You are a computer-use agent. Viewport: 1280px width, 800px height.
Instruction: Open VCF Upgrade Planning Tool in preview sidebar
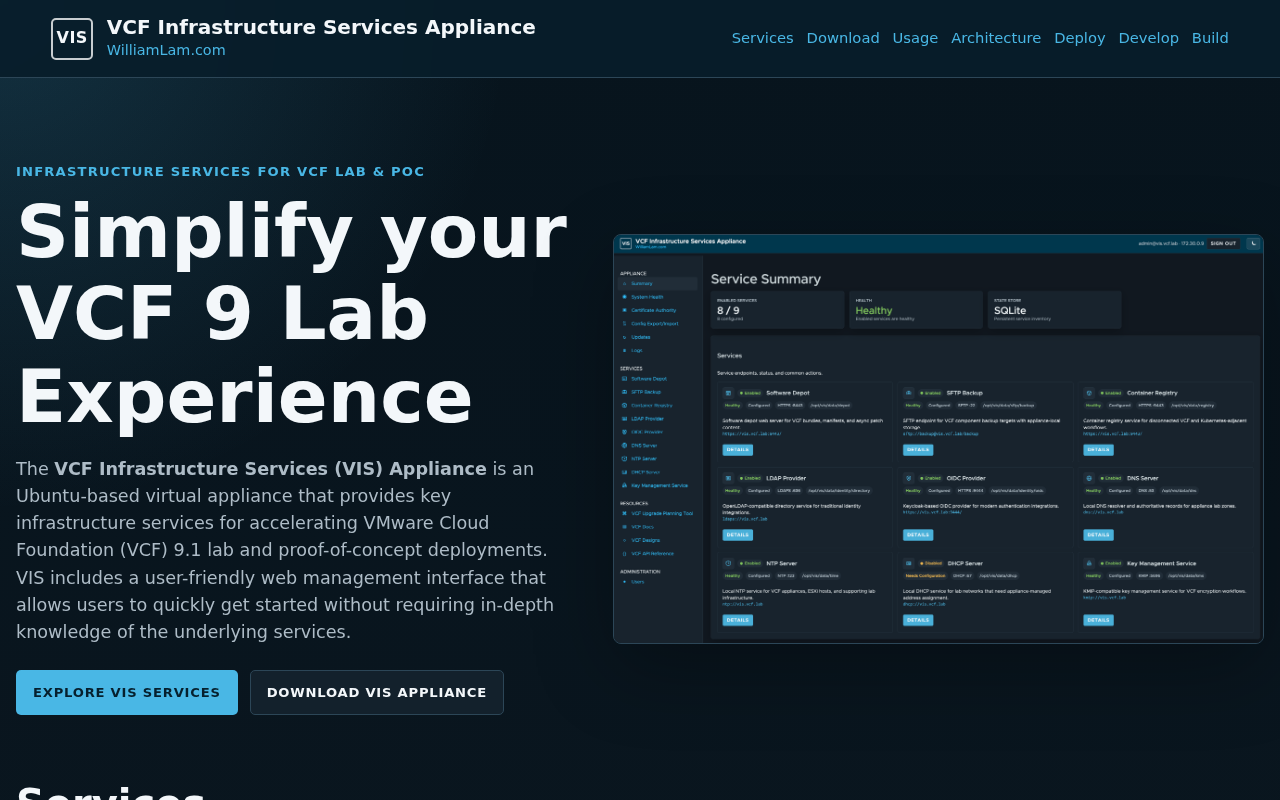(657, 513)
